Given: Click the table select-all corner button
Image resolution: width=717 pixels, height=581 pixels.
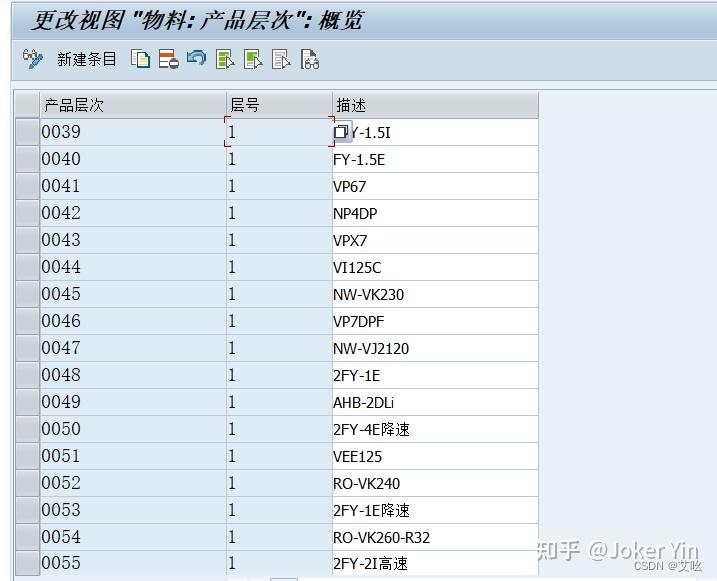Looking at the screenshot, I should pos(27,105).
